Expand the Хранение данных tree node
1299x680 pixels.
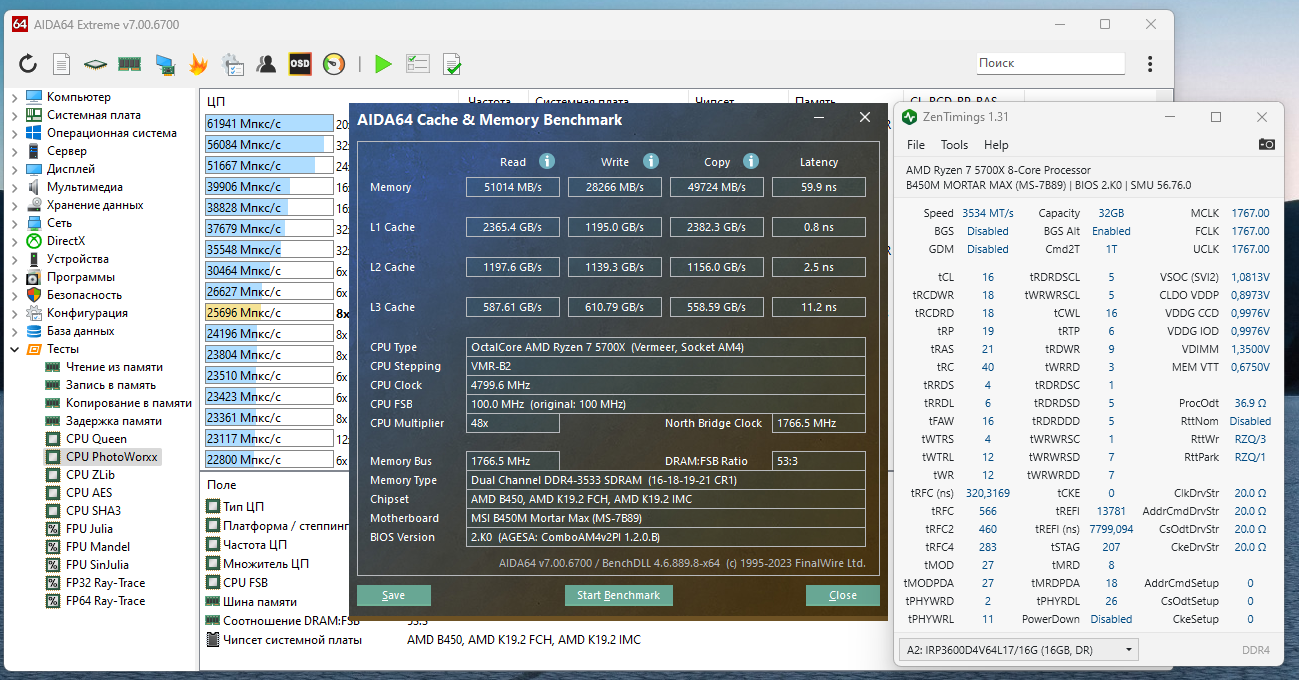click(14, 205)
